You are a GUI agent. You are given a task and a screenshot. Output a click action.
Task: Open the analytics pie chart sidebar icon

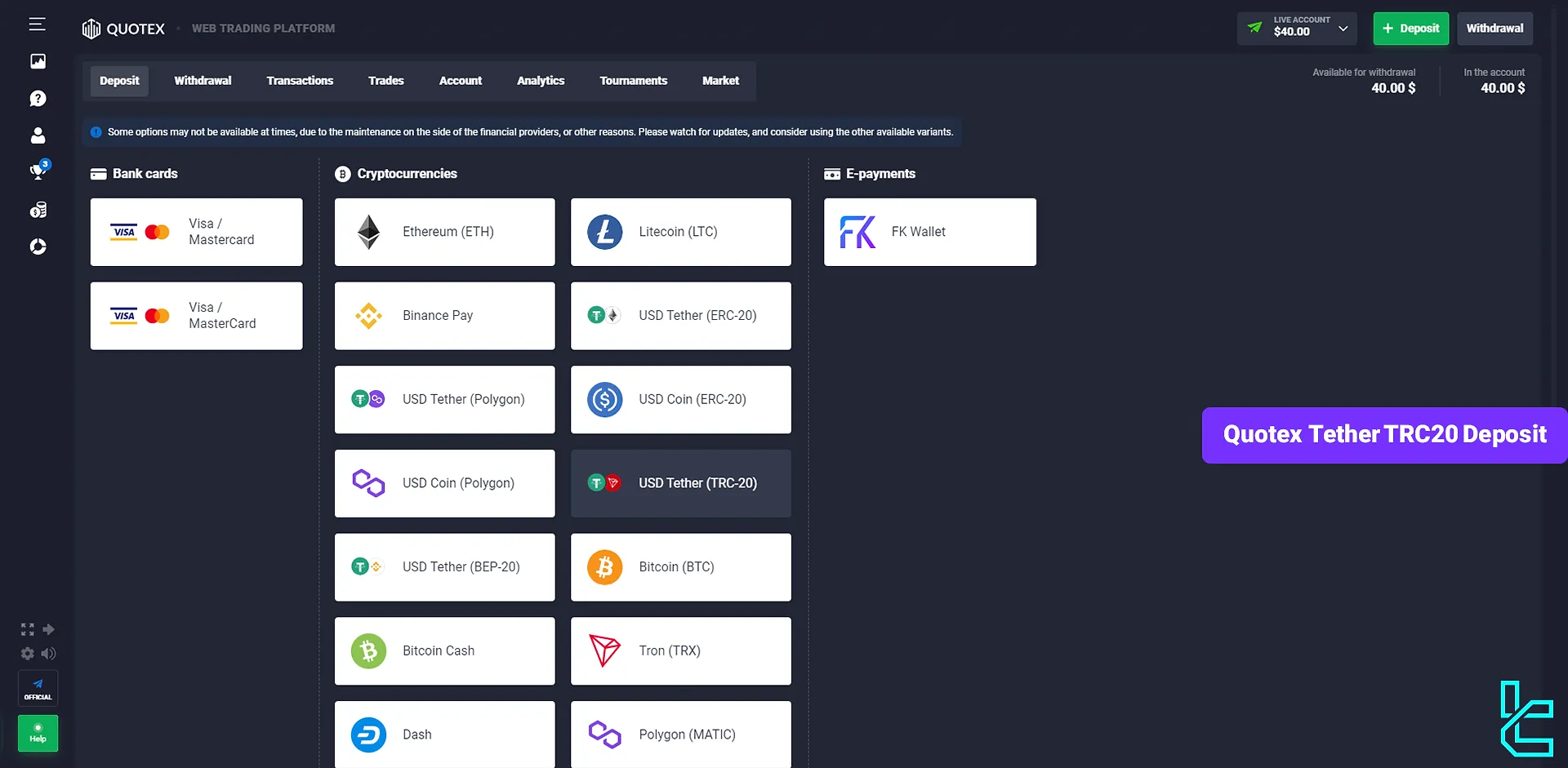click(x=38, y=246)
